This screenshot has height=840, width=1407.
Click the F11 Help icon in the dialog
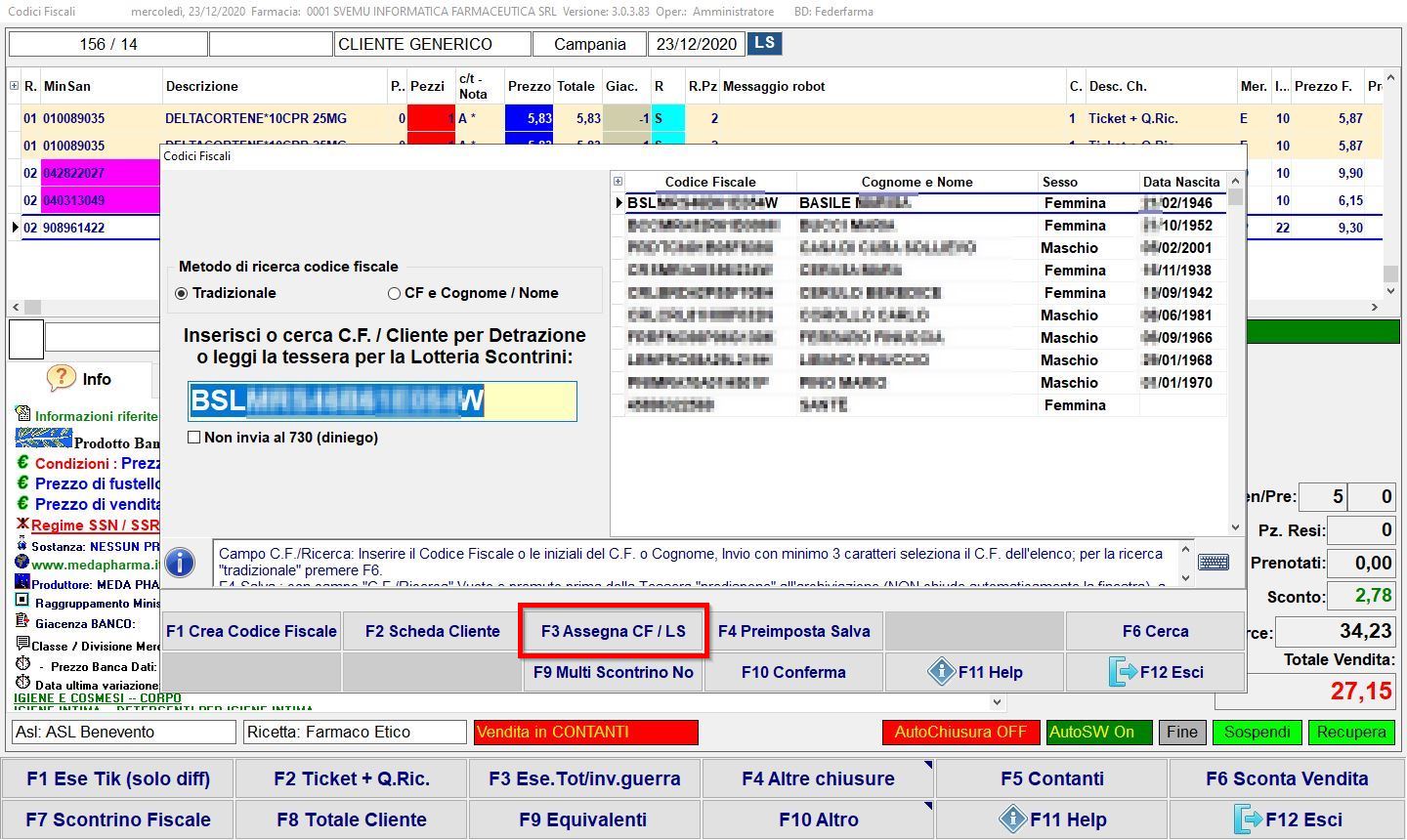(941, 672)
